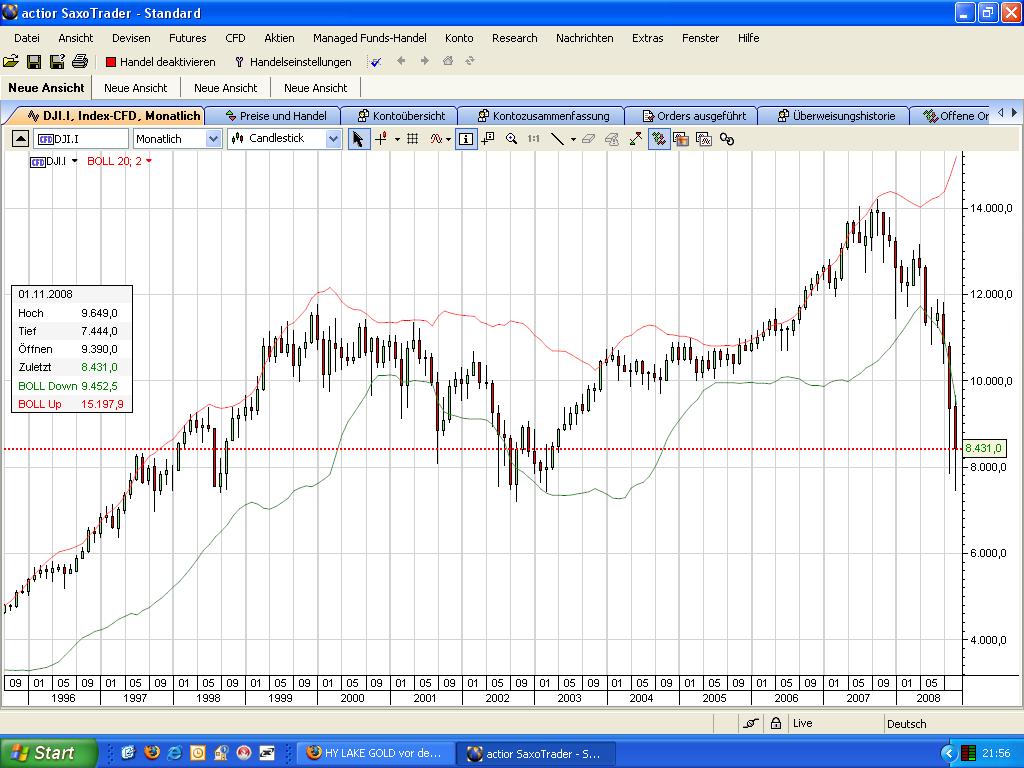Click the chart window icon with wave

pyautogui.click(x=704, y=138)
